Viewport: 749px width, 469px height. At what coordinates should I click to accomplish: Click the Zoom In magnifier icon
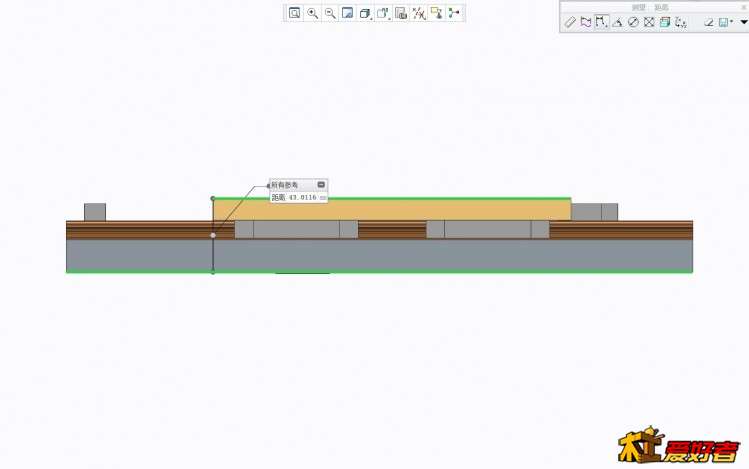click(x=312, y=13)
